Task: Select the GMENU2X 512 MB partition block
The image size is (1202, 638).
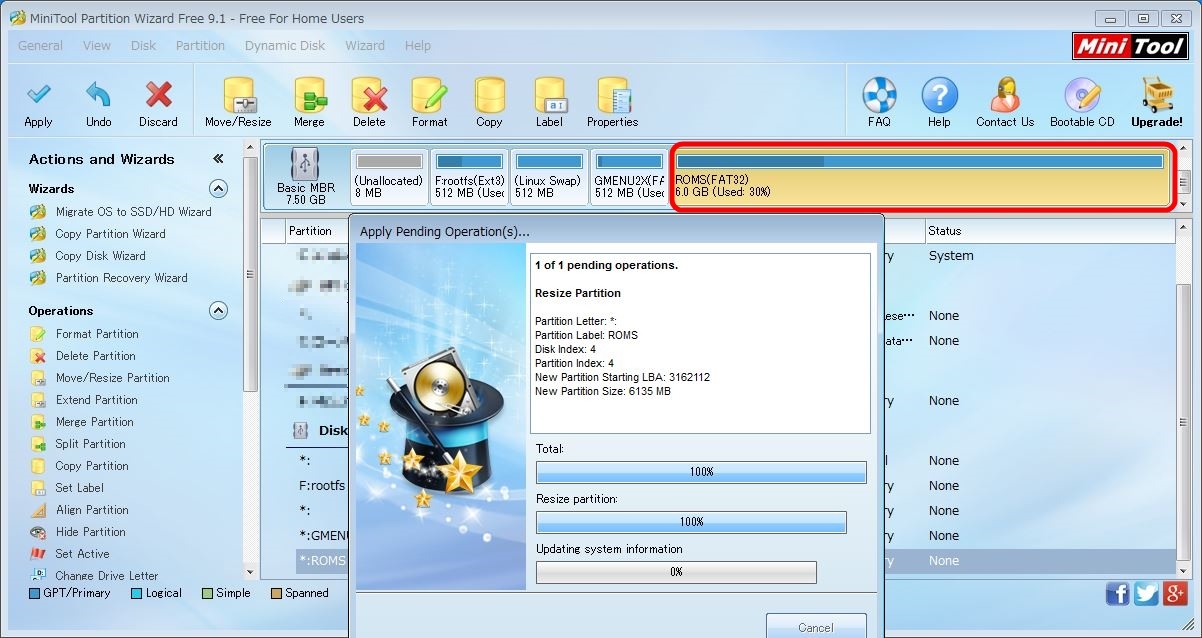Action: pos(628,177)
